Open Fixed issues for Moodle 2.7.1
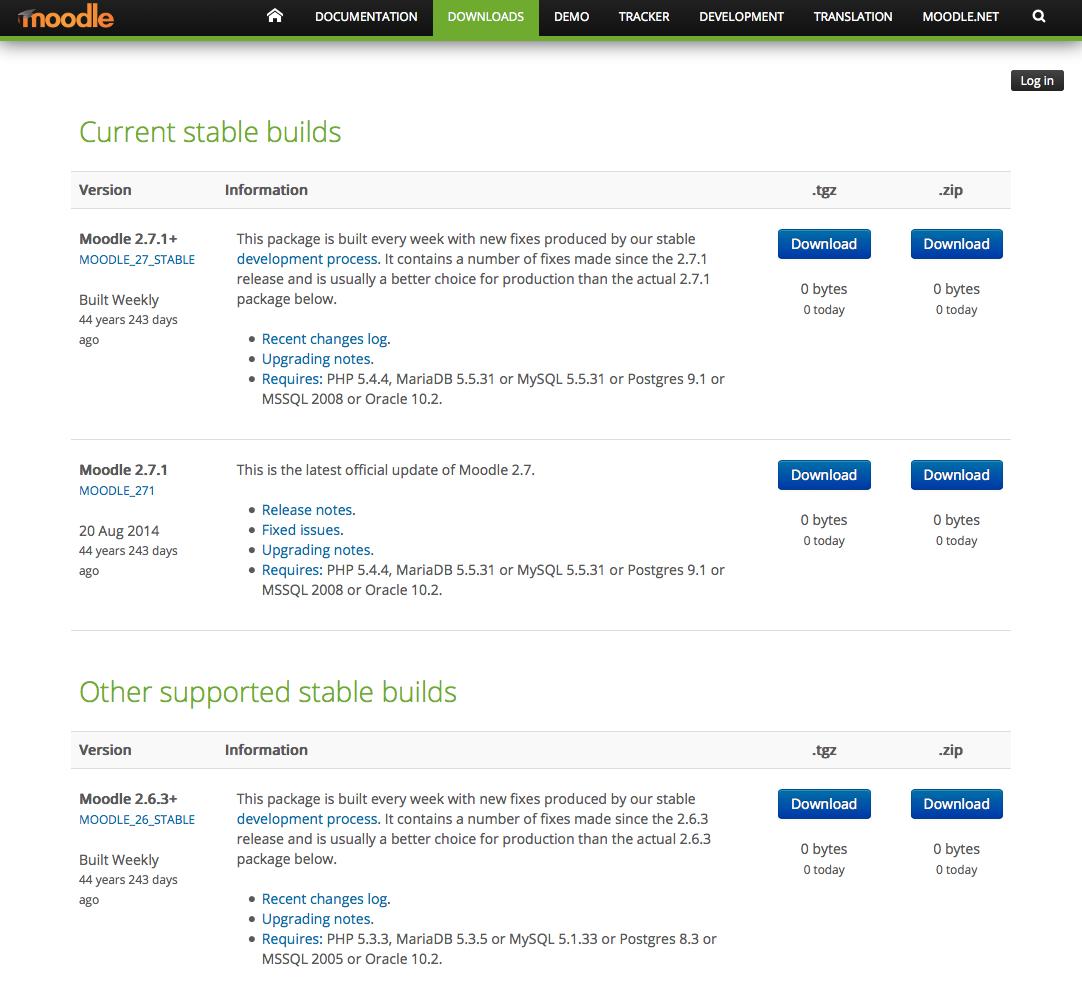The width and height of the screenshot is (1082, 997). tap(301, 530)
